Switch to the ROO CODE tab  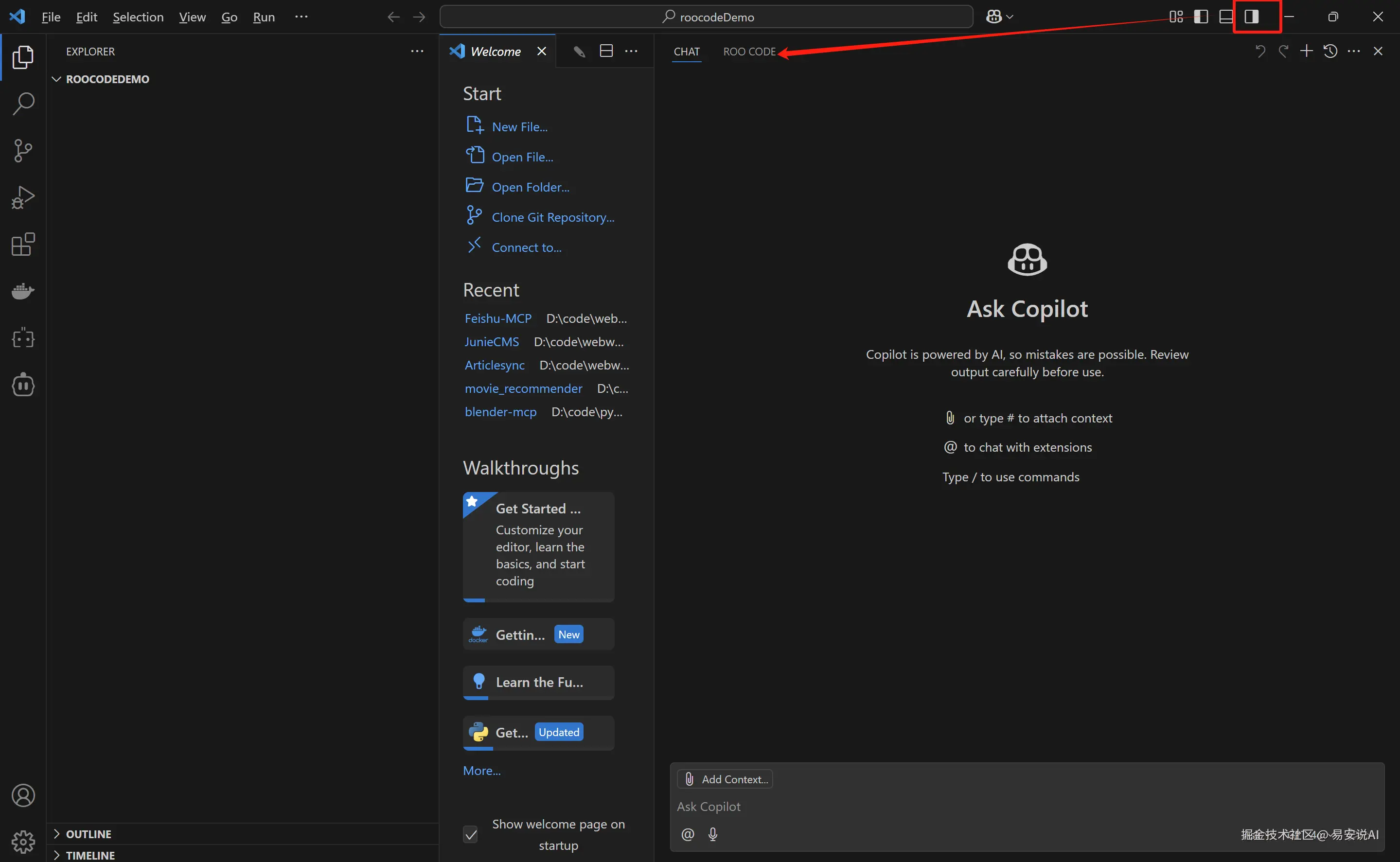(x=749, y=52)
